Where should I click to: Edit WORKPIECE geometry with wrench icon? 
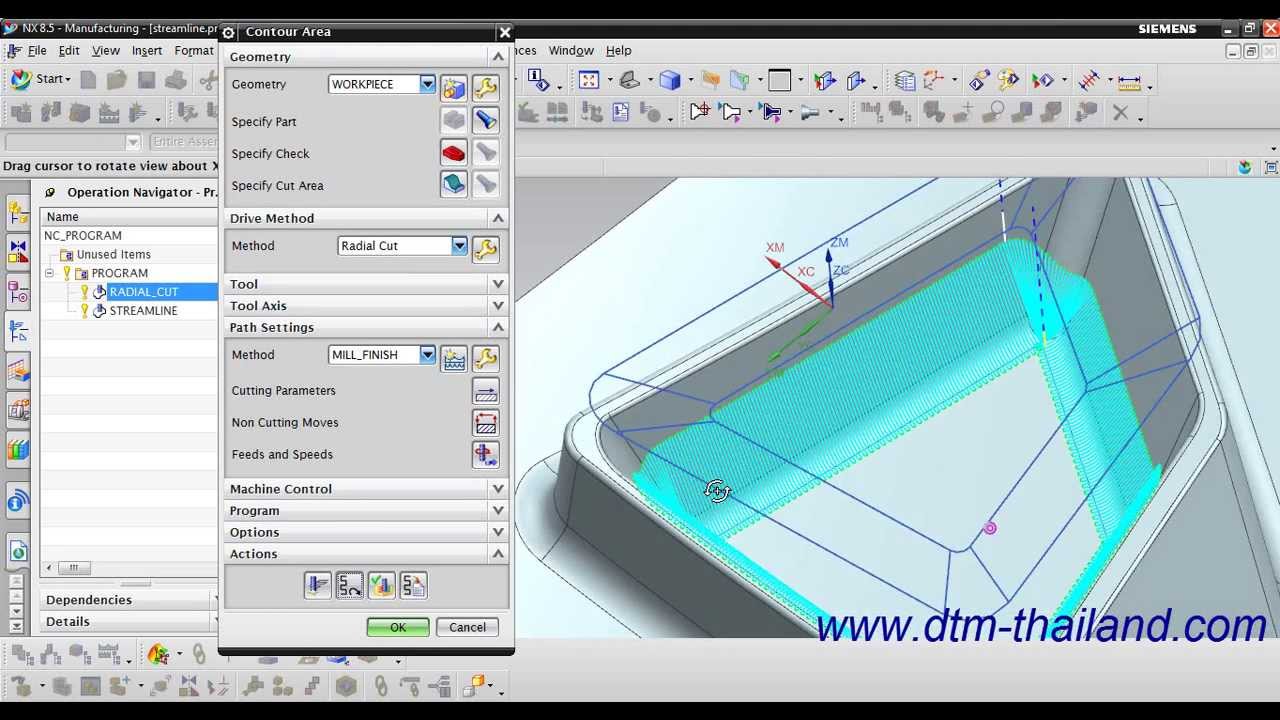pos(485,88)
